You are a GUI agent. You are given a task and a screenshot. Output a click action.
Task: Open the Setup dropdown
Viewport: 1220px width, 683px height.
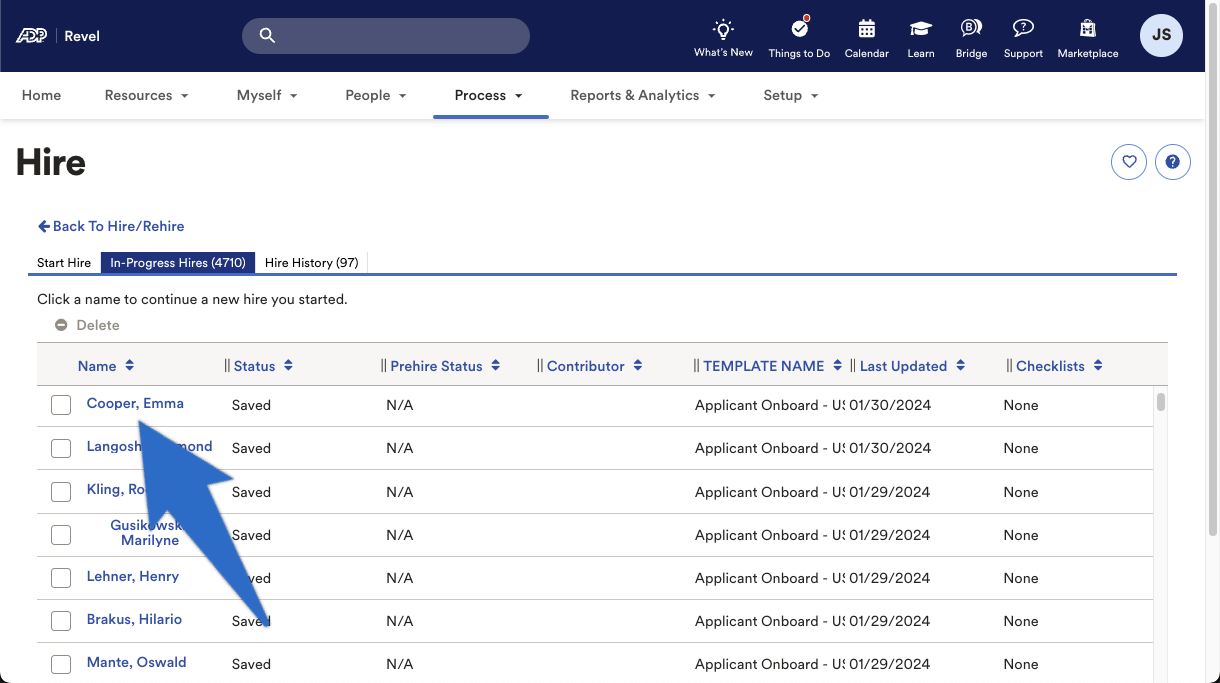tap(790, 95)
